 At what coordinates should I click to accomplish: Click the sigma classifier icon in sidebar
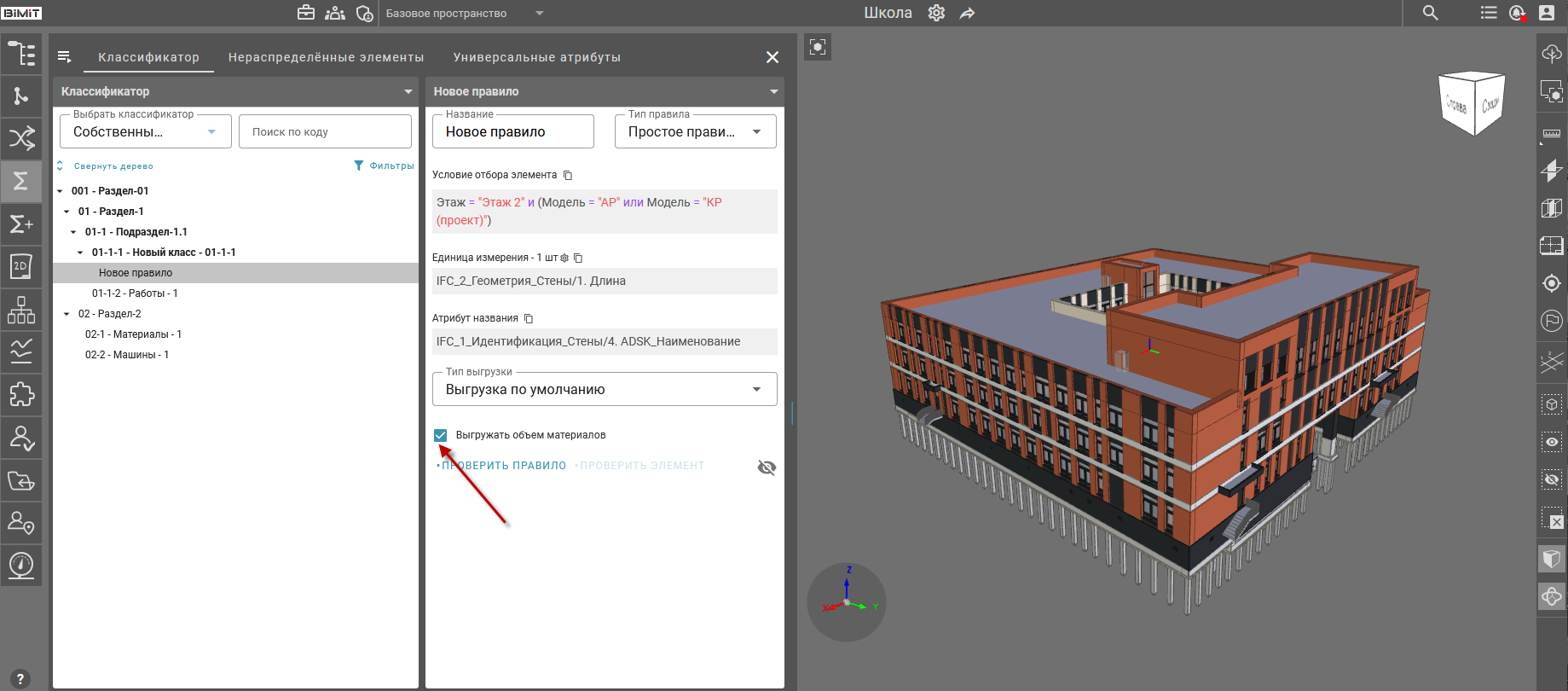pyautogui.click(x=21, y=181)
